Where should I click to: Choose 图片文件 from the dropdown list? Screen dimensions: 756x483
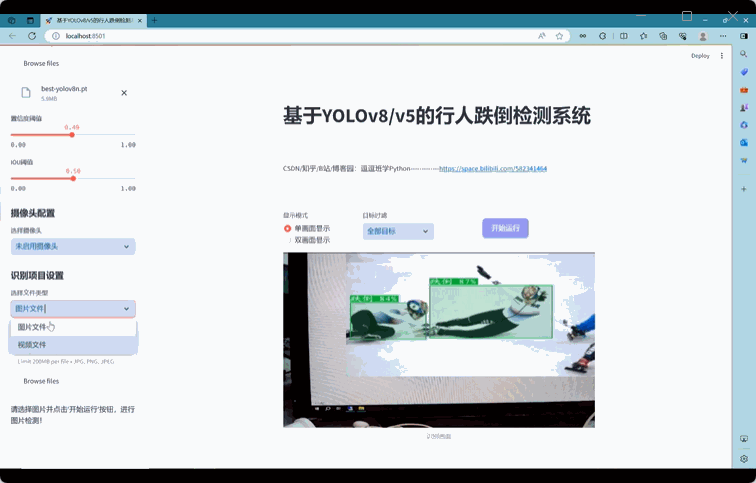[x=73, y=327]
